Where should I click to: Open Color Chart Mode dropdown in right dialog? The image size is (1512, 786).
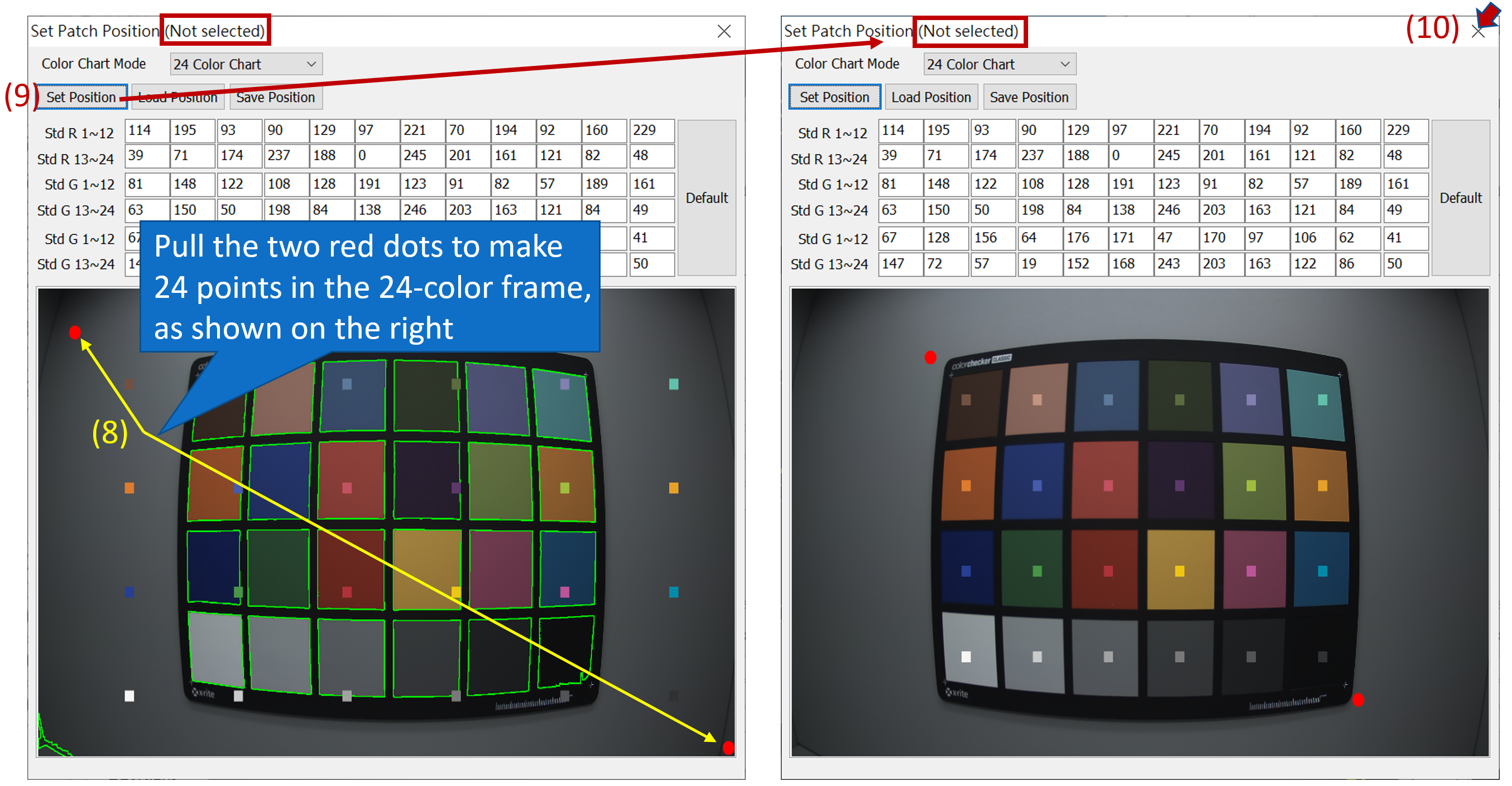click(x=999, y=65)
